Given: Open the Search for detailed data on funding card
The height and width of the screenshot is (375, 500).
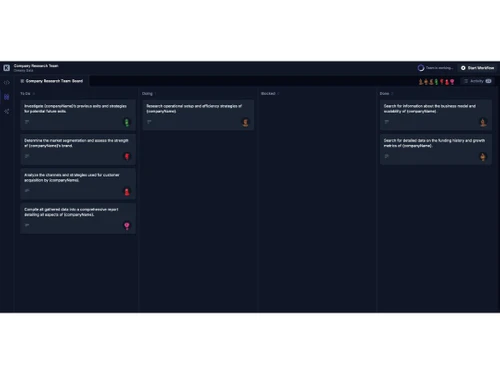Looking at the screenshot, I should point(436,149).
